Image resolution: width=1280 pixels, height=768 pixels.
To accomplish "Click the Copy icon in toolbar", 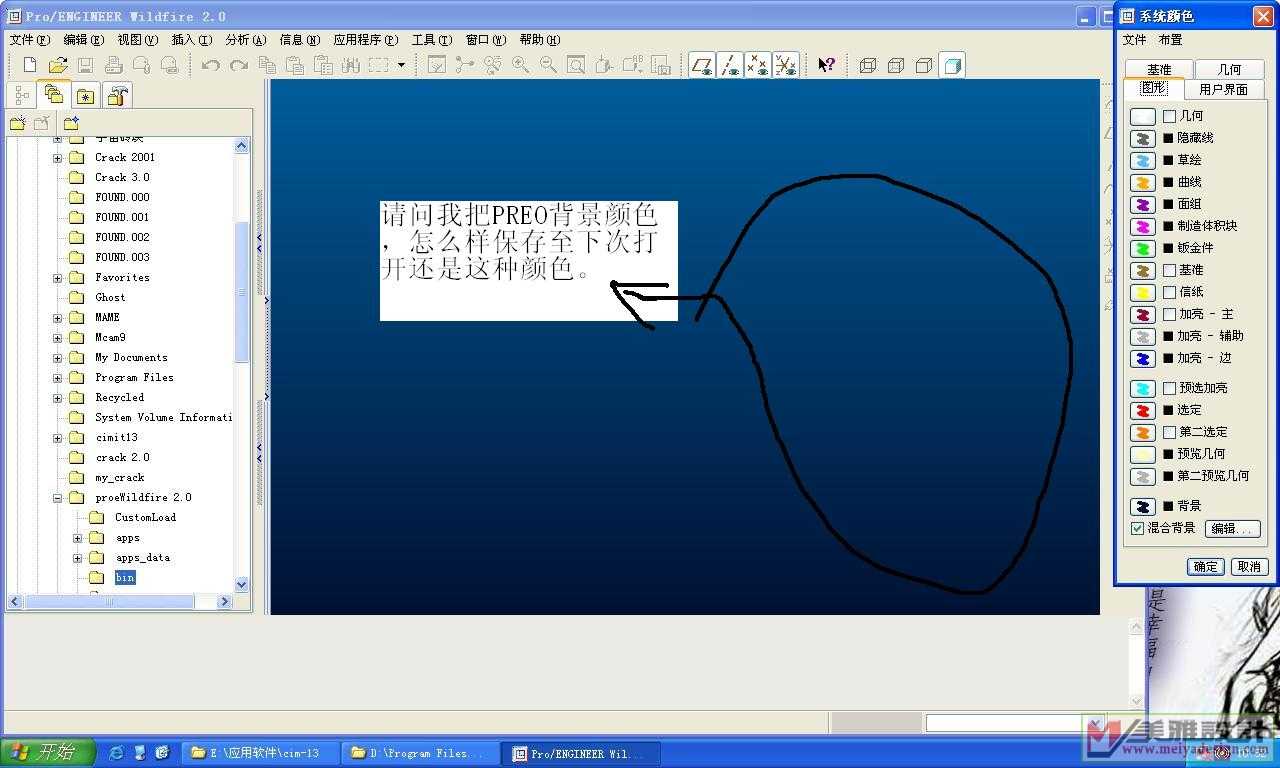I will [267, 65].
